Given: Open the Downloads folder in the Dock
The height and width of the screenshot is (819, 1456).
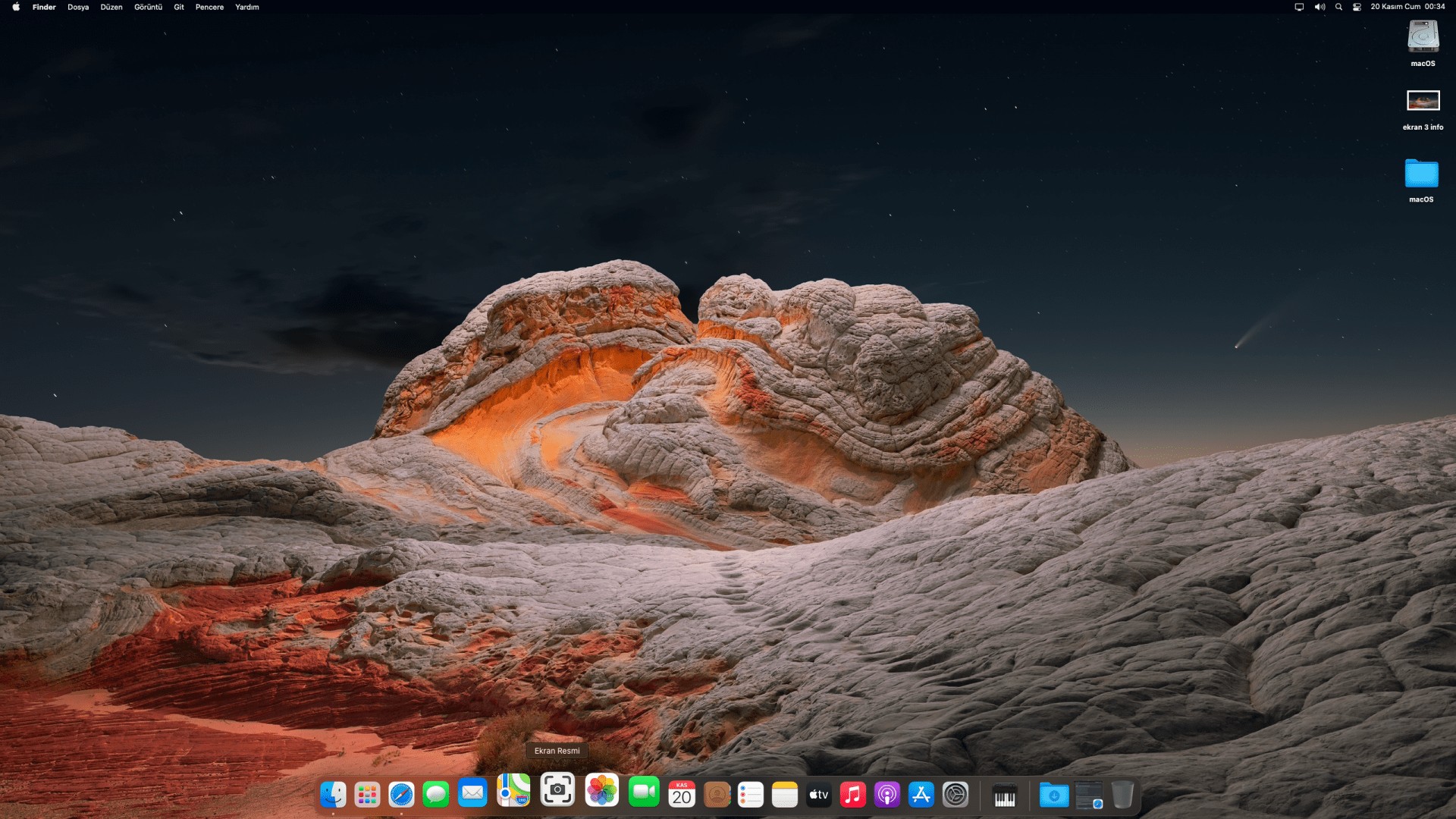Looking at the screenshot, I should (1054, 795).
